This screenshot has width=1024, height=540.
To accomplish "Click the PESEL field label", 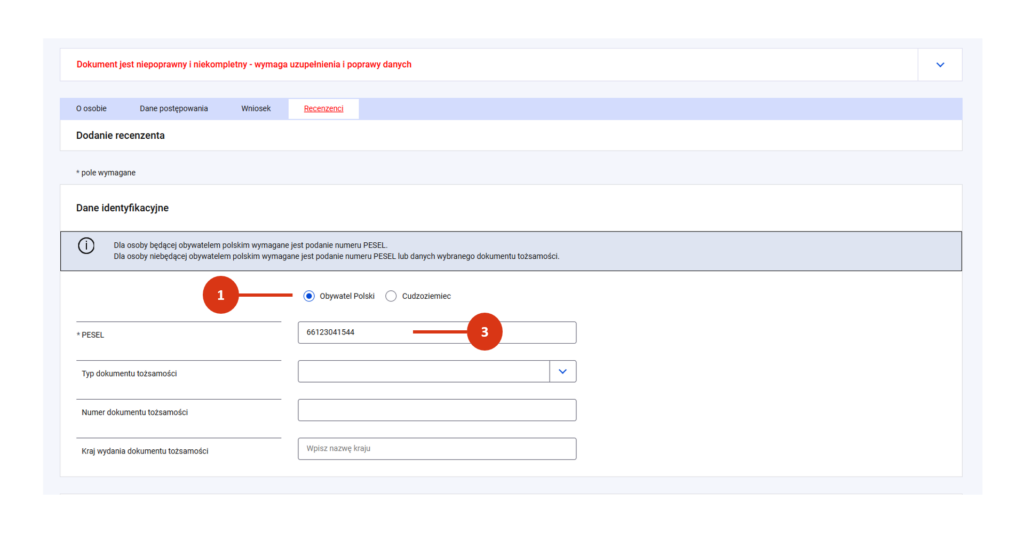I will (91, 335).
